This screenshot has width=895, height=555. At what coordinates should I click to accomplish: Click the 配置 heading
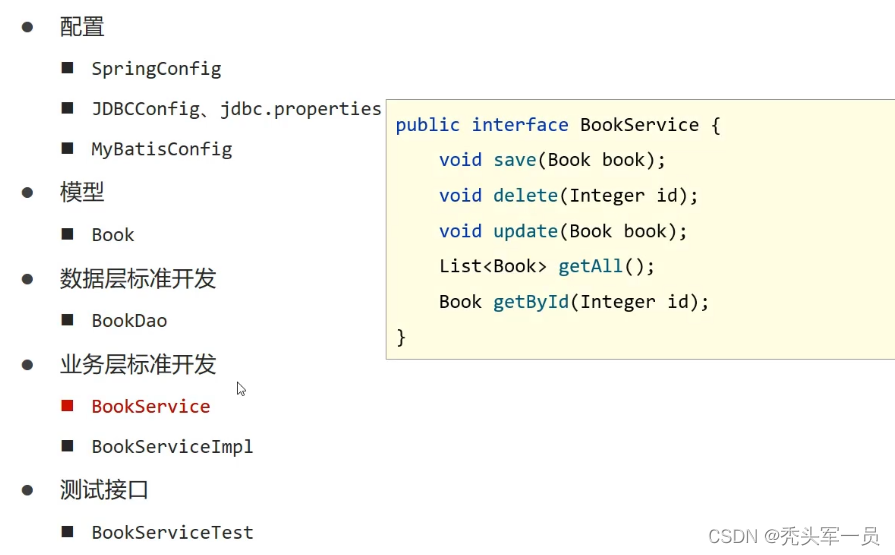pyautogui.click(x=82, y=27)
